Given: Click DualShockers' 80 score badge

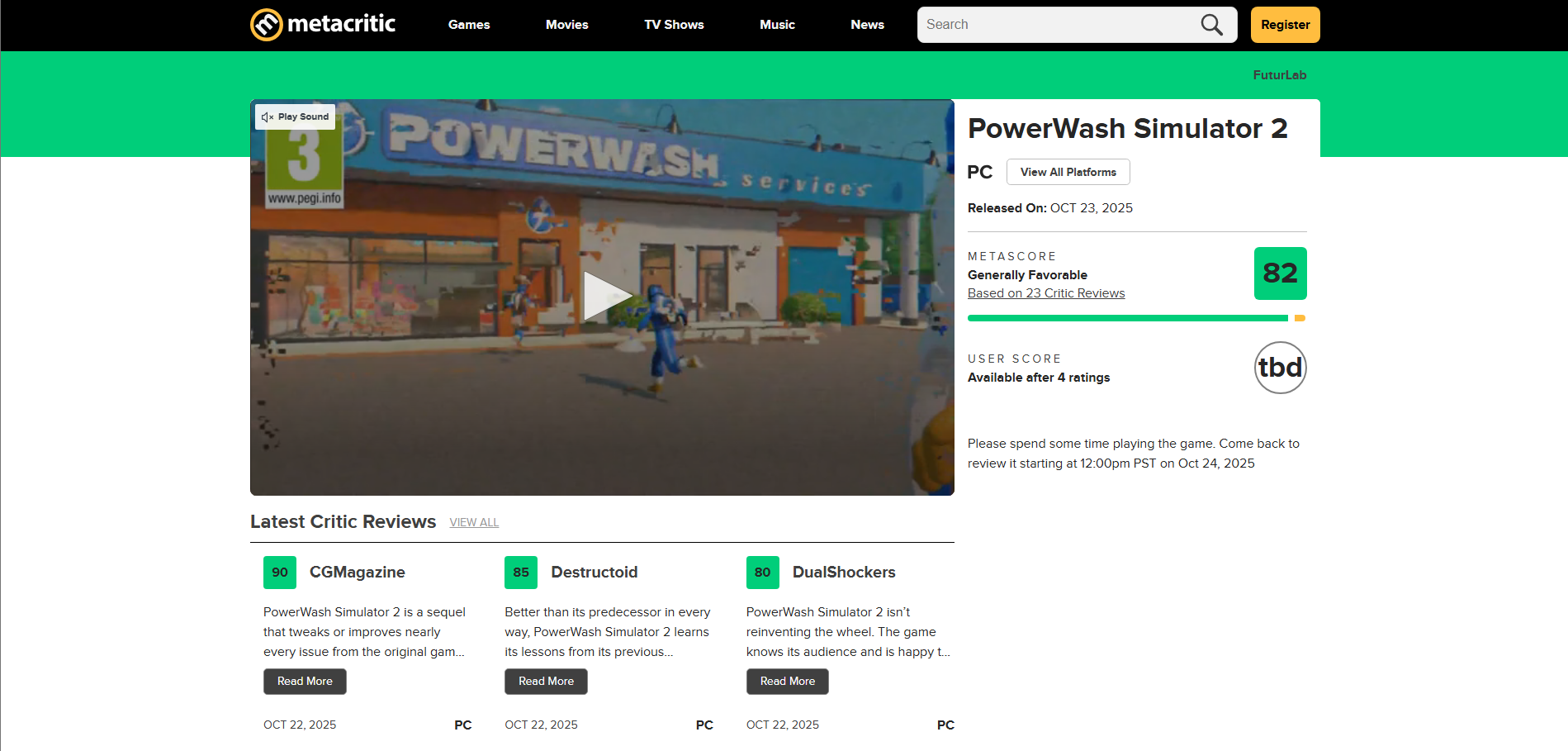Looking at the screenshot, I should point(762,573).
